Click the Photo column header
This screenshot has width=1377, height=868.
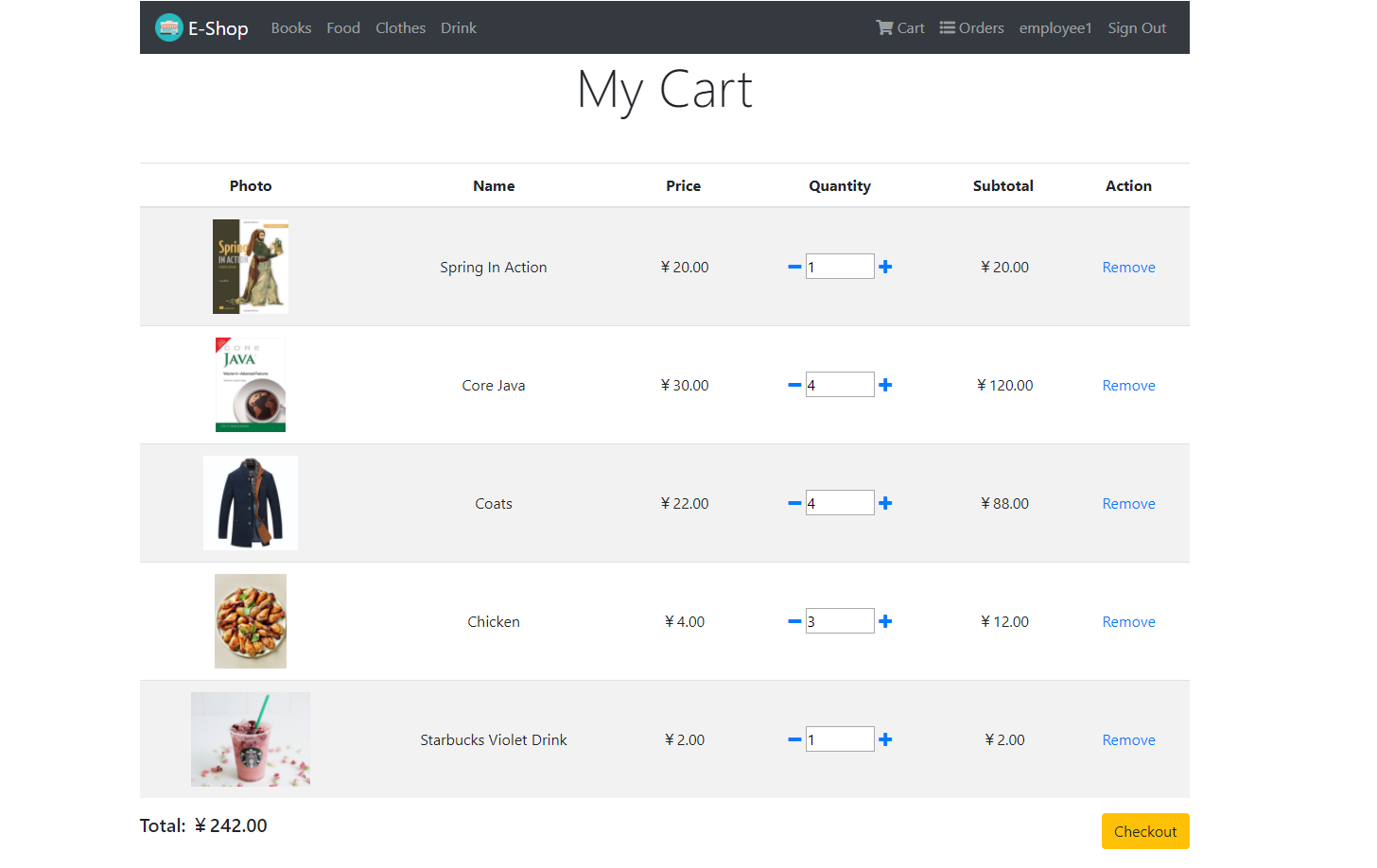tap(251, 185)
